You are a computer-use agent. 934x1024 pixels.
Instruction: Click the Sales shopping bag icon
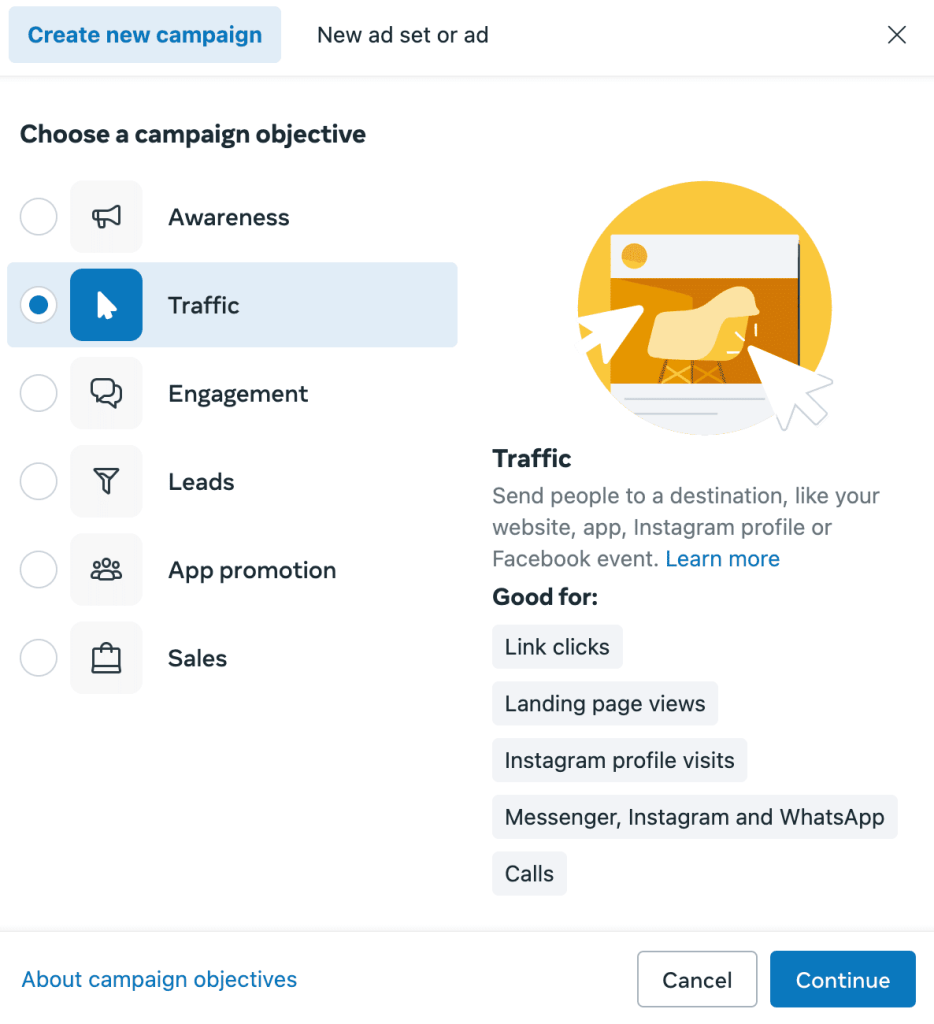click(106, 657)
